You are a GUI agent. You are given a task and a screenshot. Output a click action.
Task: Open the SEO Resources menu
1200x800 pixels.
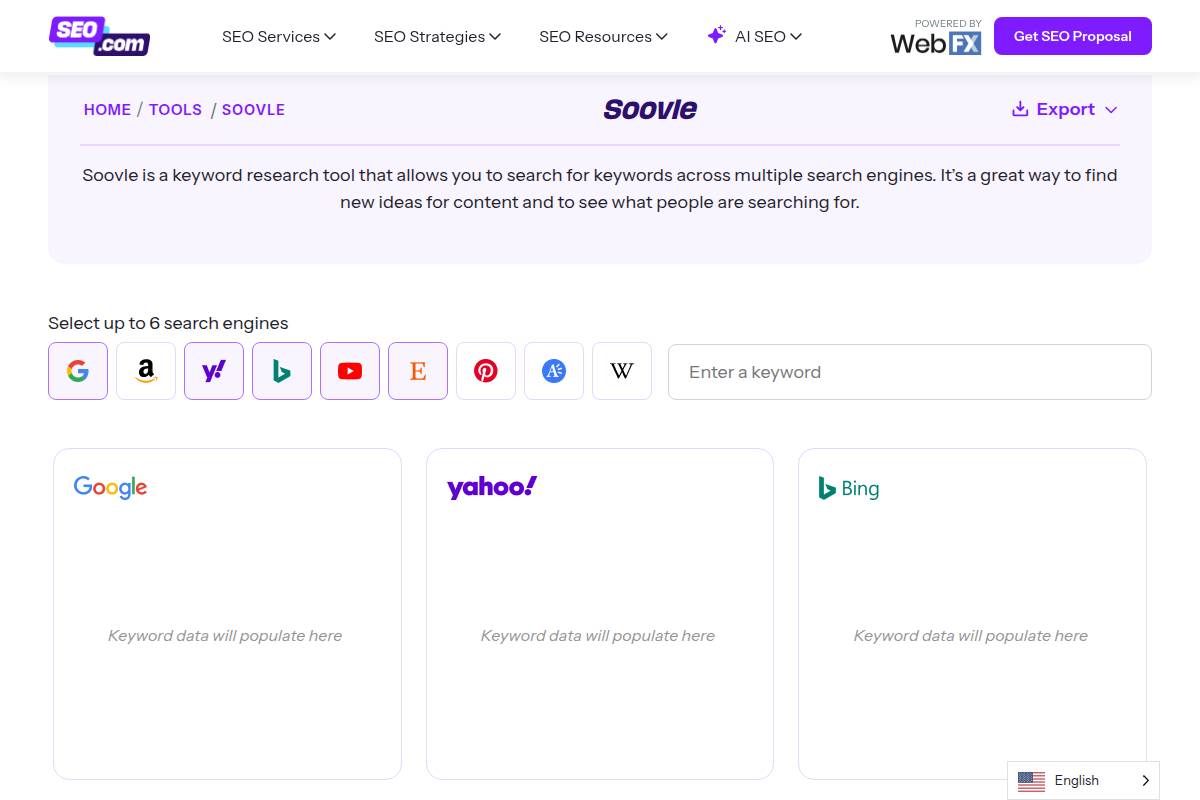click(x=602, y=36)
